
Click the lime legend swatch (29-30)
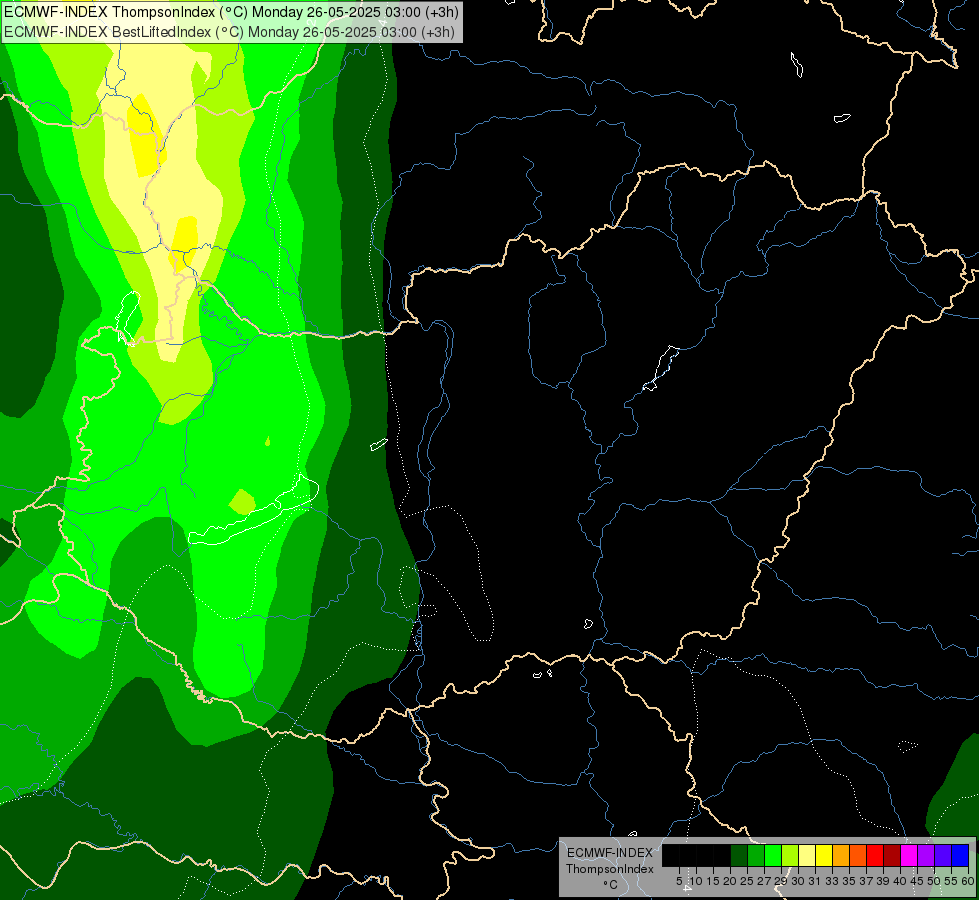click(790, 856)
